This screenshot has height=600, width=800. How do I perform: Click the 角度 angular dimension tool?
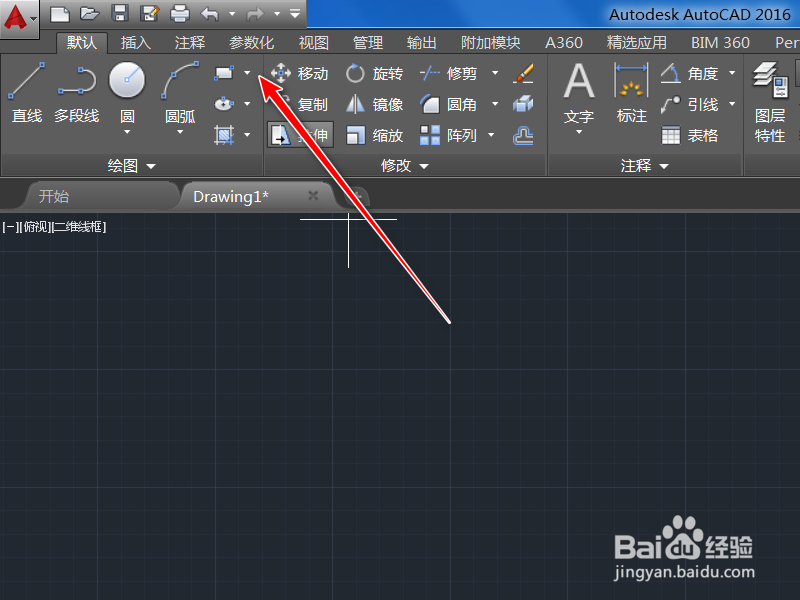coord(690,73)
